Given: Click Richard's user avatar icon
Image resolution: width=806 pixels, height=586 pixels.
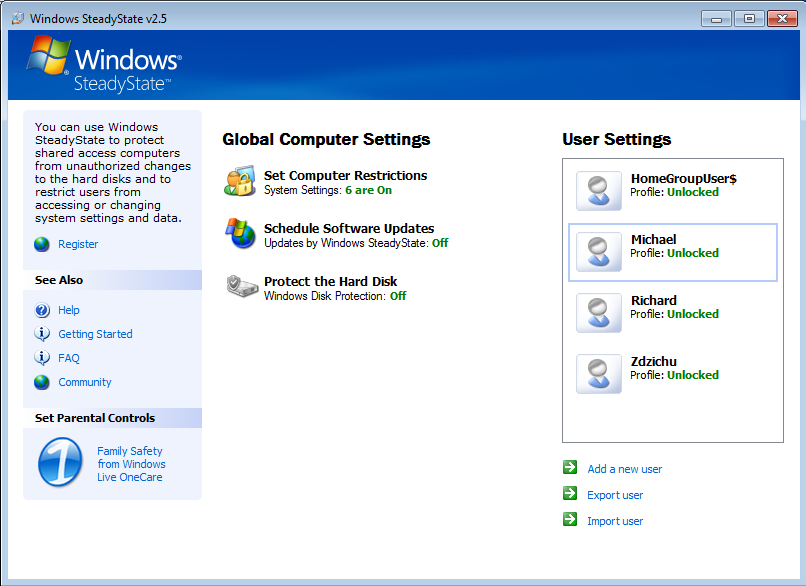Looking at the screenshot, I should click(599, 313).
